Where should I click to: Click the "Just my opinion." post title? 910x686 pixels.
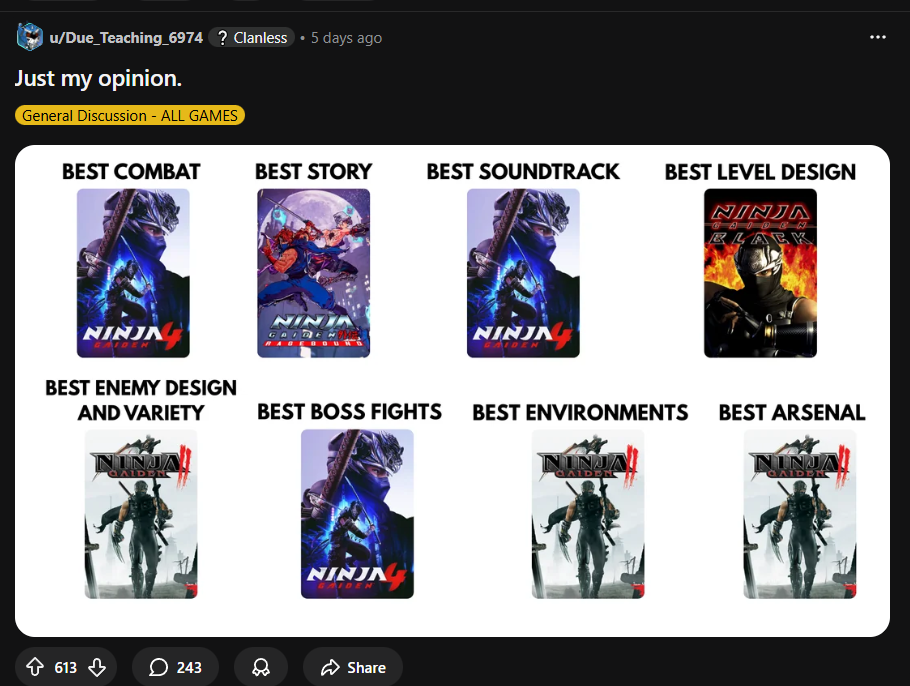98,78
